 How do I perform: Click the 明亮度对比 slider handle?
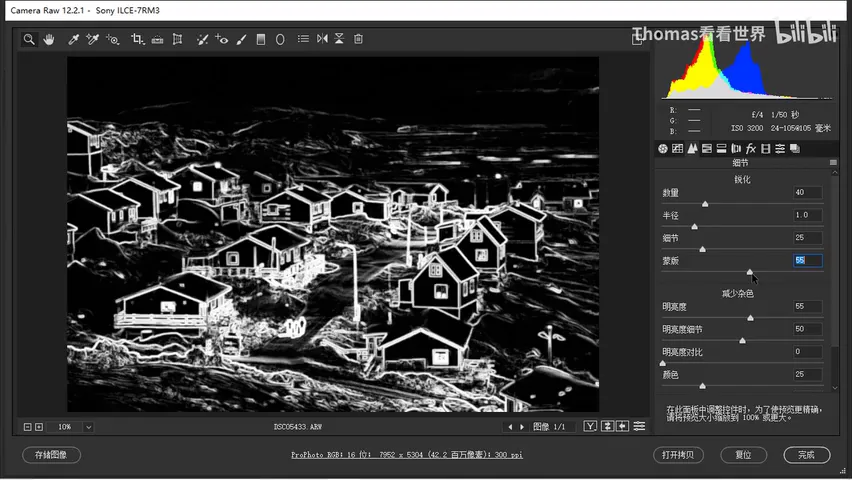tap(662, 363)
